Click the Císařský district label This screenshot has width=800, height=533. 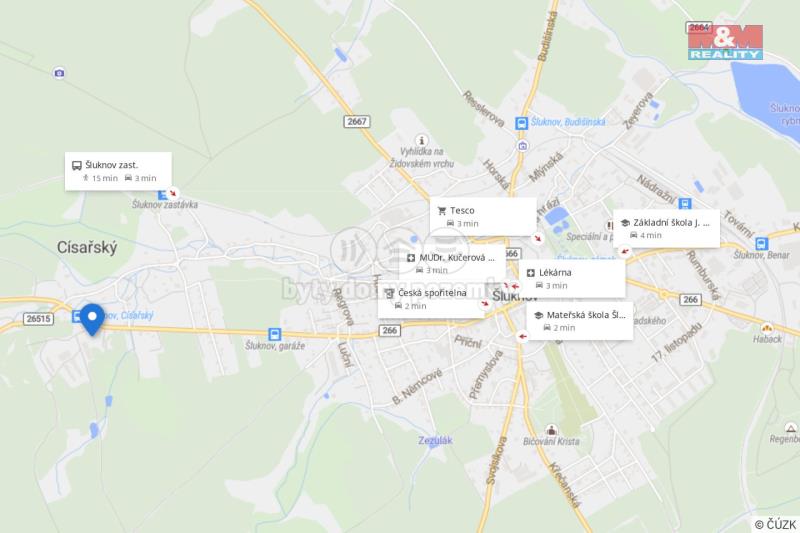[87, 247]
